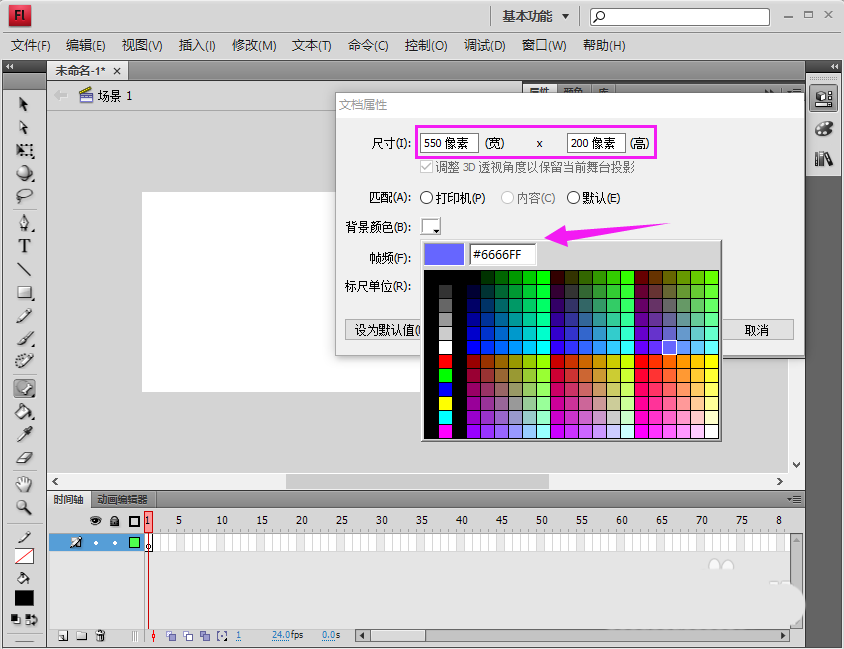
Task: Click the Swap Colors icon in tools panel
Action: tap(32, 620)
